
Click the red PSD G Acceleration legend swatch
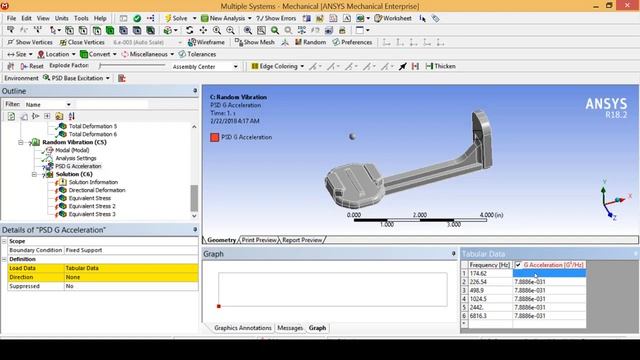click(x=215, y=138)
